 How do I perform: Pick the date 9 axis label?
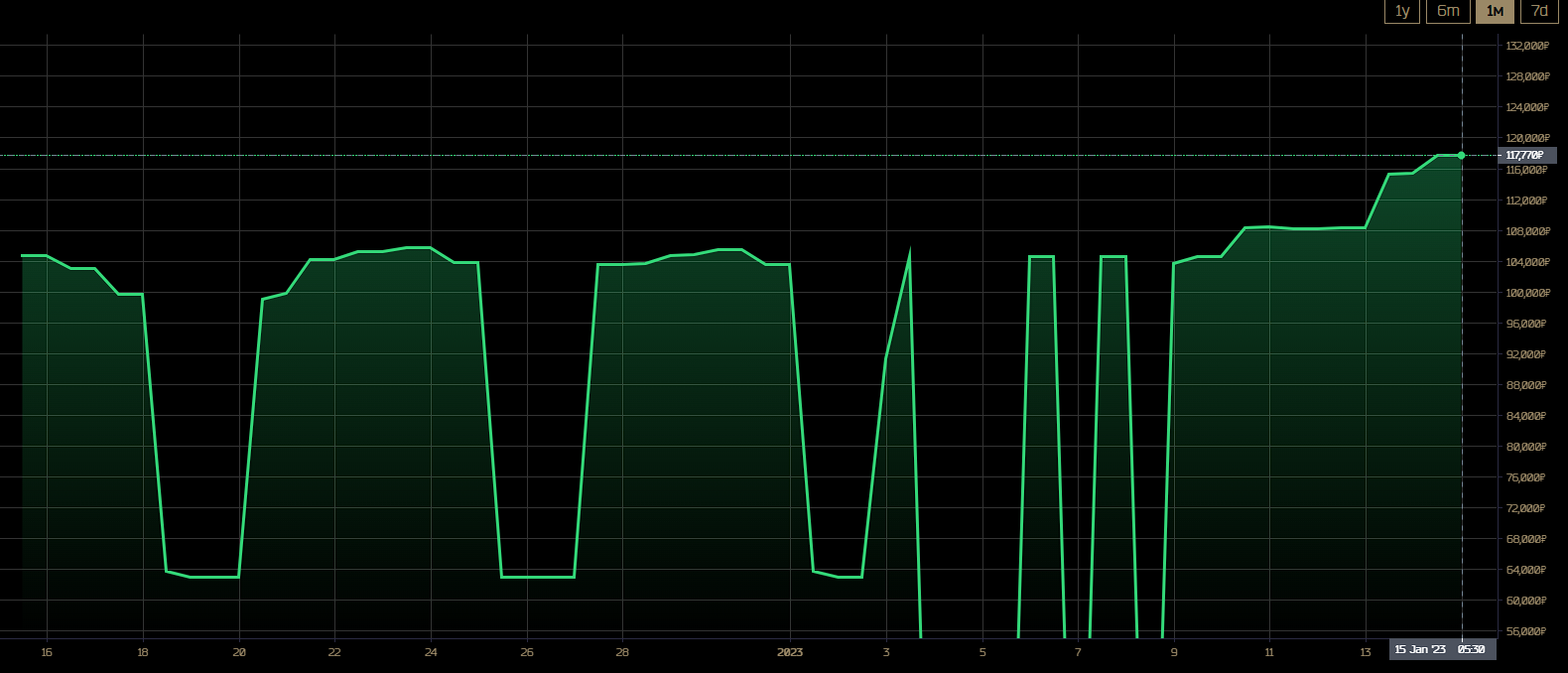tap(1174, 652)
